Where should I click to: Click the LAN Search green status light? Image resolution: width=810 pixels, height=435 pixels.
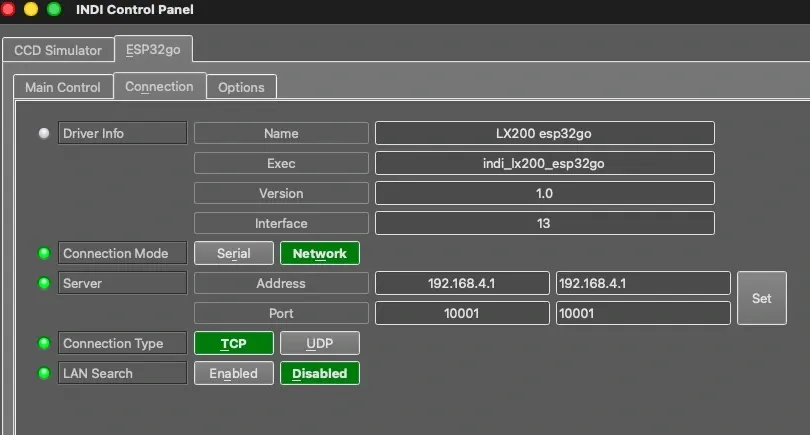[x=44, y=373]
